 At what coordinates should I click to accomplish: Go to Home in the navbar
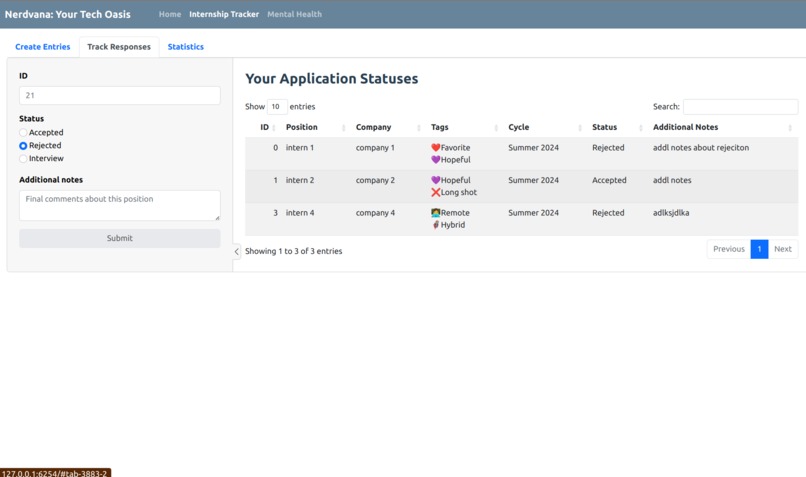pos(170,14)
